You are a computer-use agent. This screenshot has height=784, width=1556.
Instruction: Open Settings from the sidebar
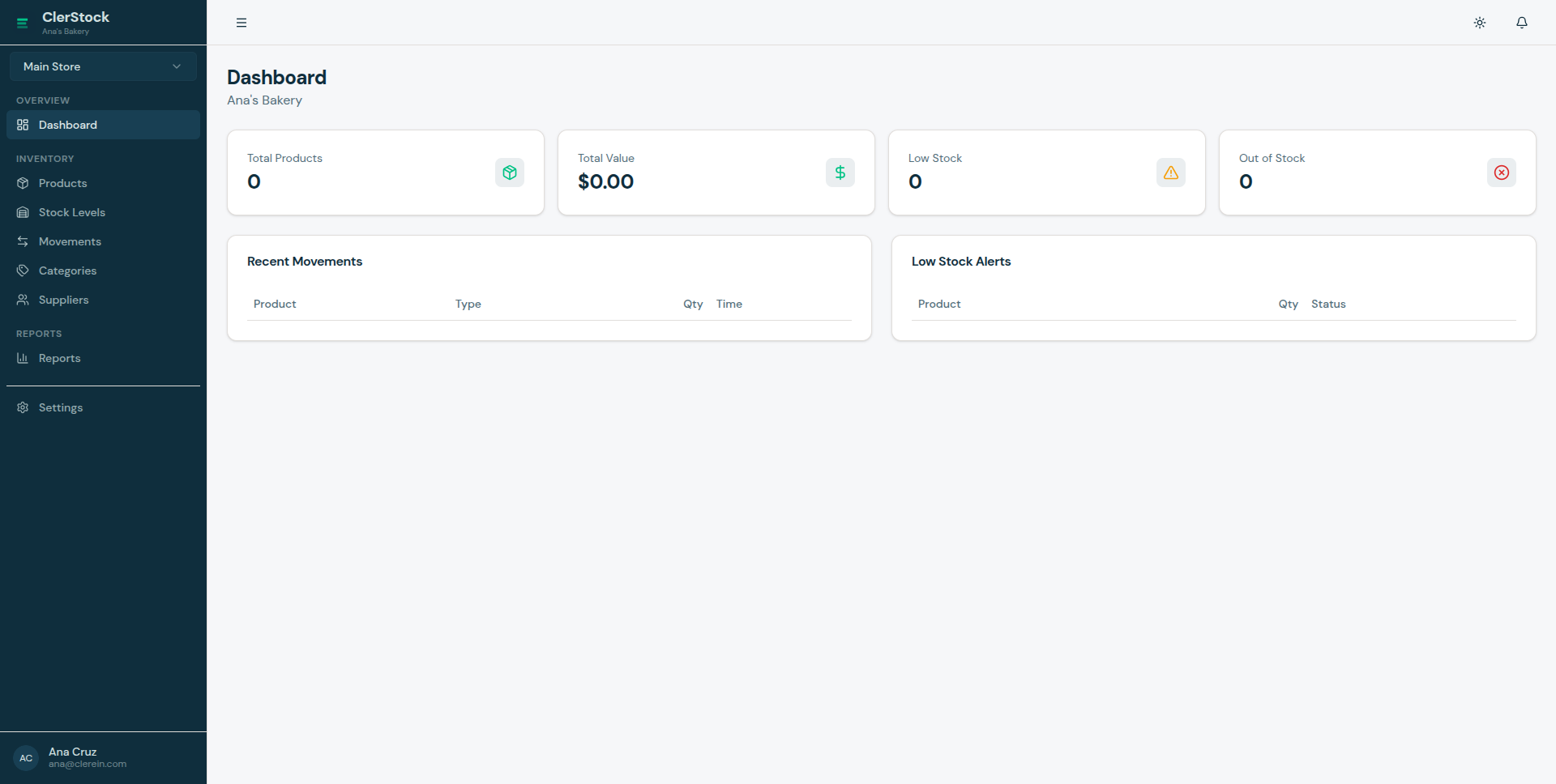[x=61, y=407]
